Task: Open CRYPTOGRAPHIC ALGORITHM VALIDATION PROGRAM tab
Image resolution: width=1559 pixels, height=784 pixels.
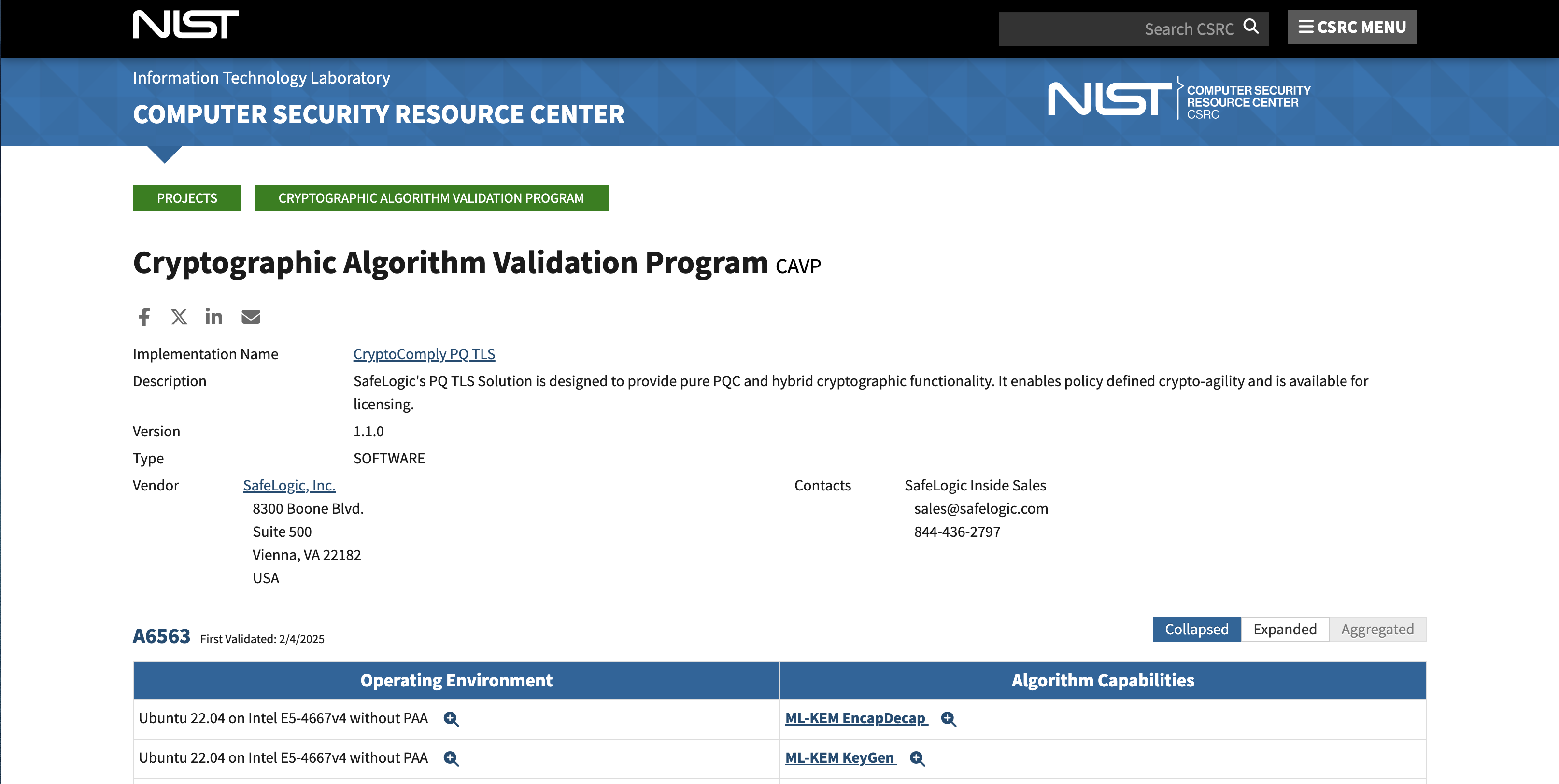Action: 431,197
